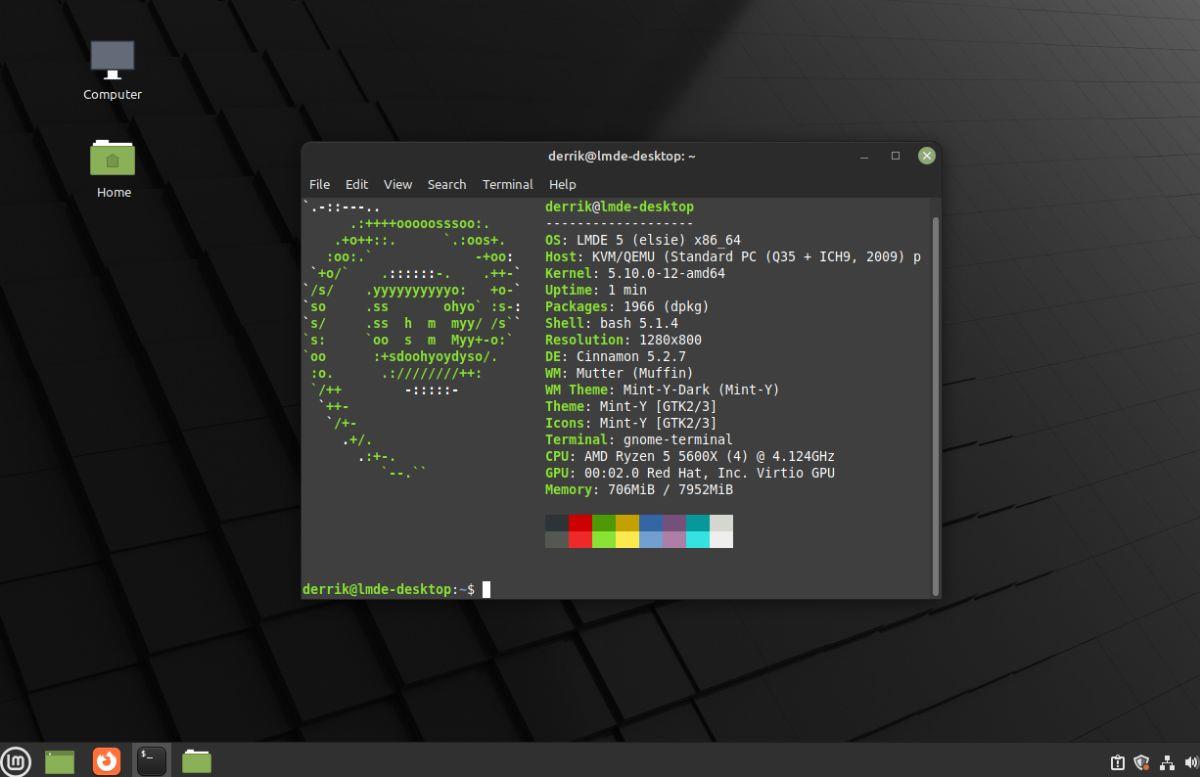Click the green swatch in the neofetch palette

604,521
